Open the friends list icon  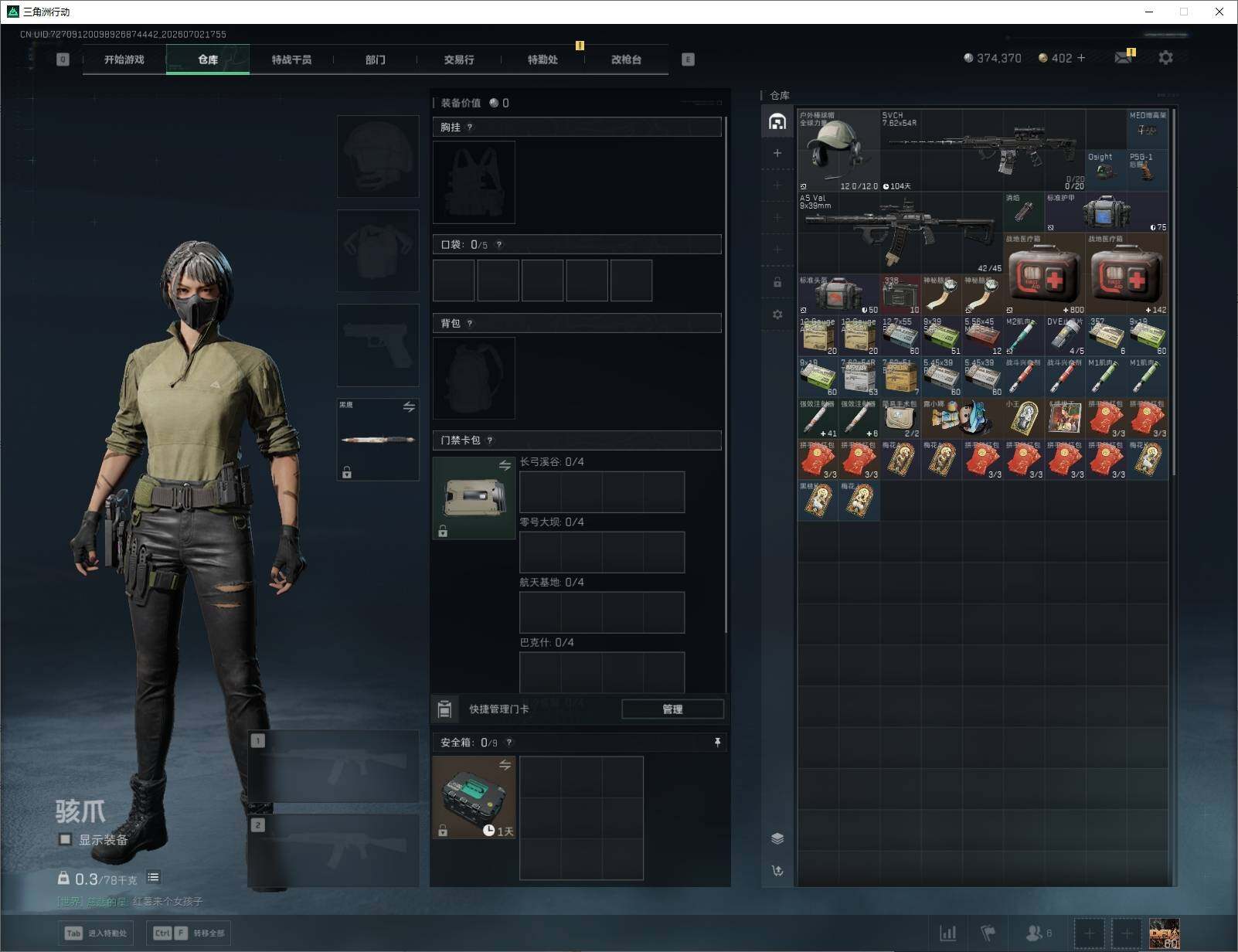(1038, 933)
